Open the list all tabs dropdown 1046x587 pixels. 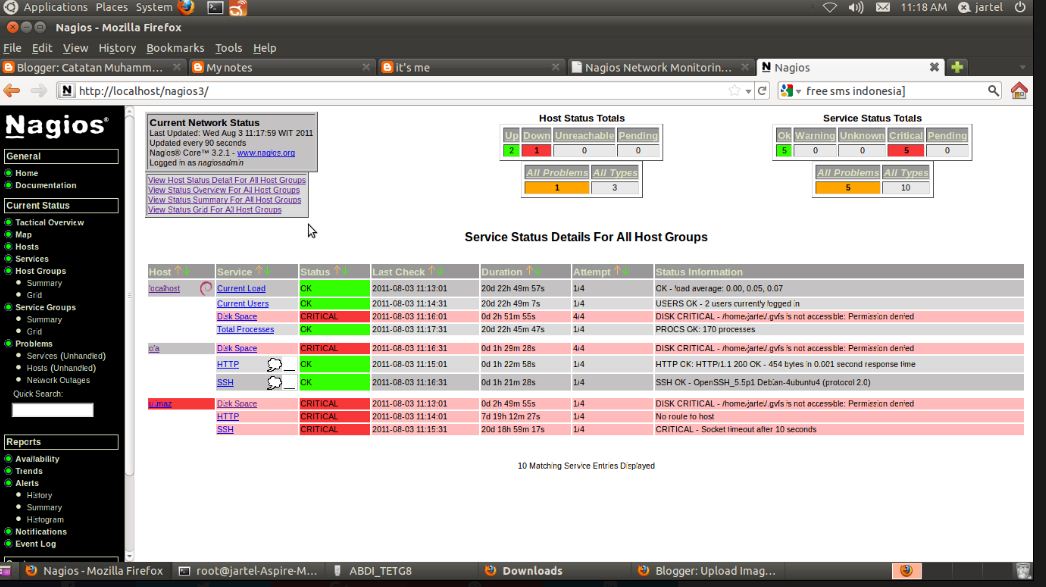[1023, 67]
